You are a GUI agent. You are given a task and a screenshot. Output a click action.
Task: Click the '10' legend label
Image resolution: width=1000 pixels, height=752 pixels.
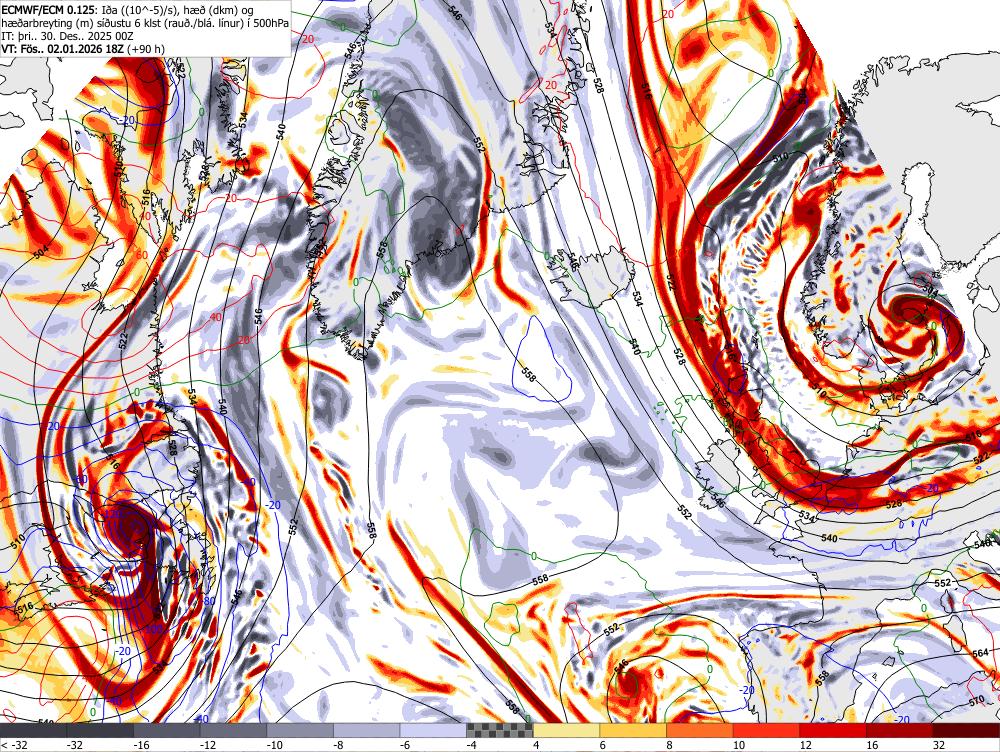(x=739, y=745)
